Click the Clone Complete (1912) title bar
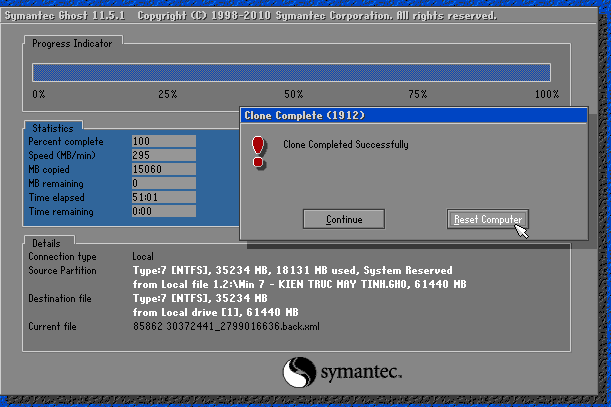 click(413, 115)
